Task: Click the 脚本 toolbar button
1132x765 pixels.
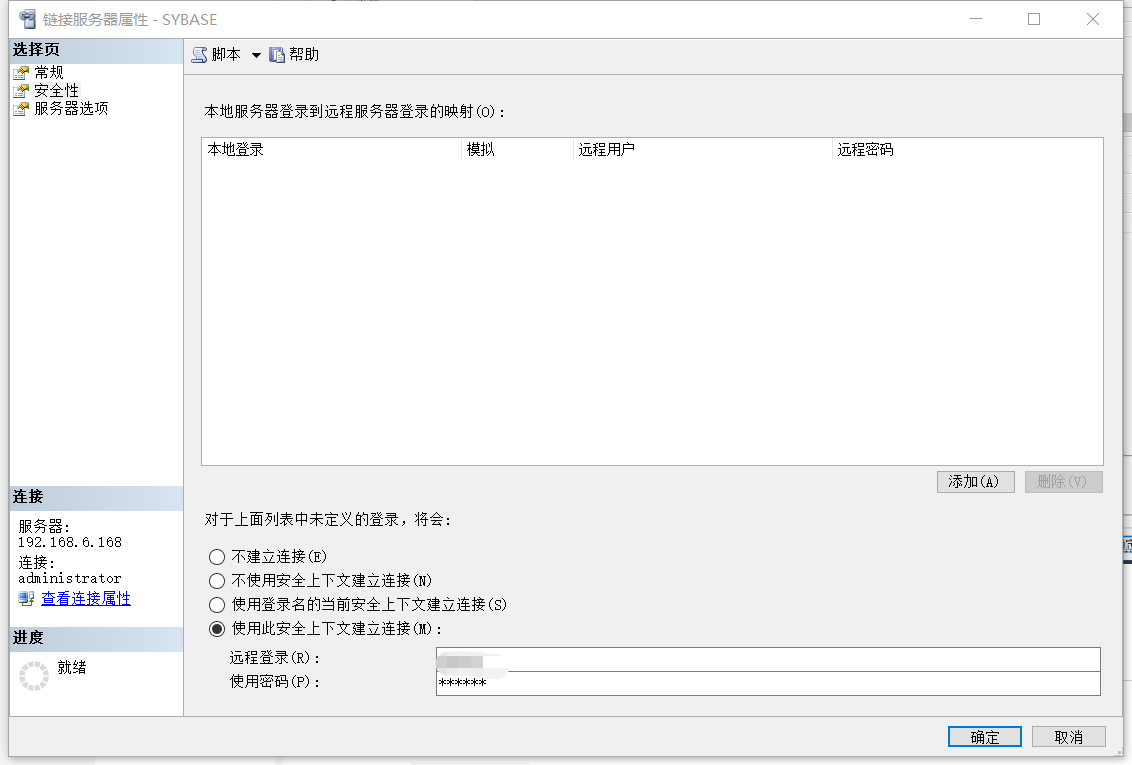Action: click(217, 55)
